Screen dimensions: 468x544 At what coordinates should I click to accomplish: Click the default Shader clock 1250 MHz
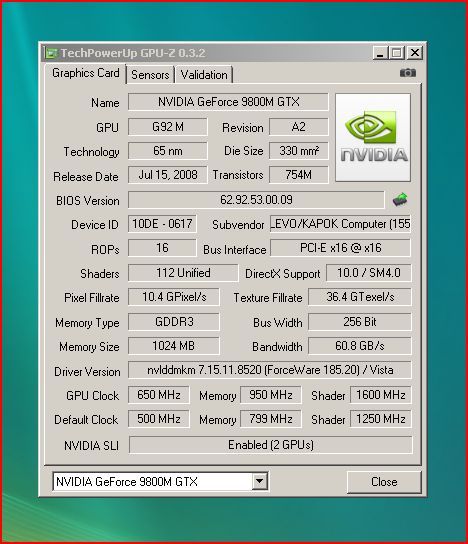point(381,419)
